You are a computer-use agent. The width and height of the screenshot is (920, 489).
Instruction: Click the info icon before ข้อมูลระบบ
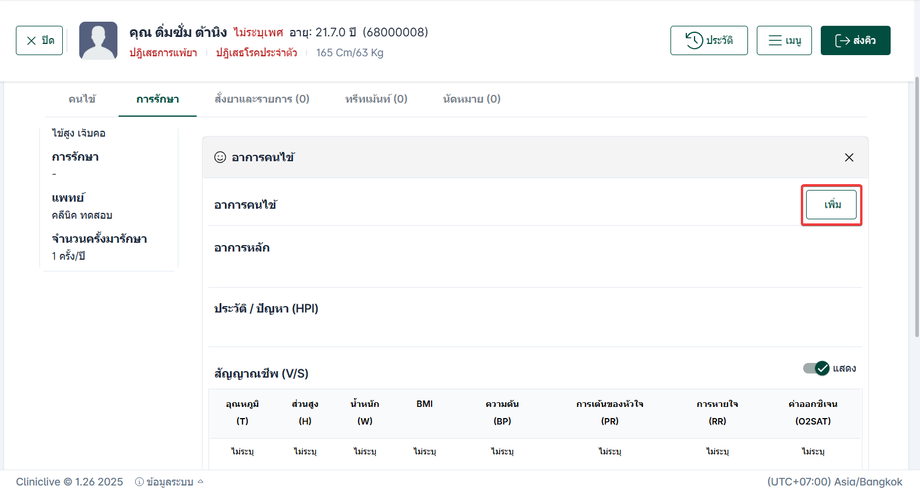[x=140, y=482]
